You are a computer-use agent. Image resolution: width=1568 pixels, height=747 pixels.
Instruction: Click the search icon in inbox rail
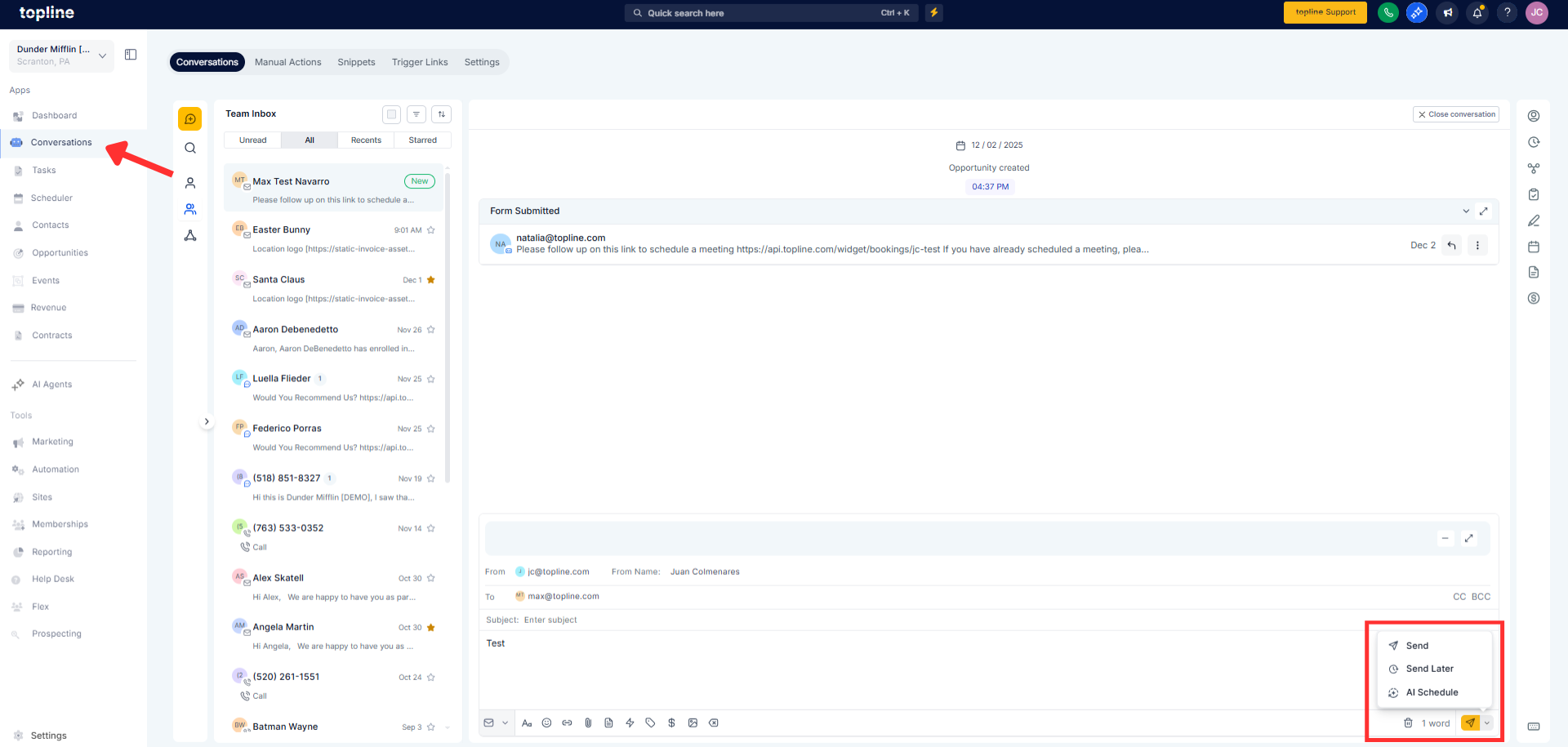point(190,149)
